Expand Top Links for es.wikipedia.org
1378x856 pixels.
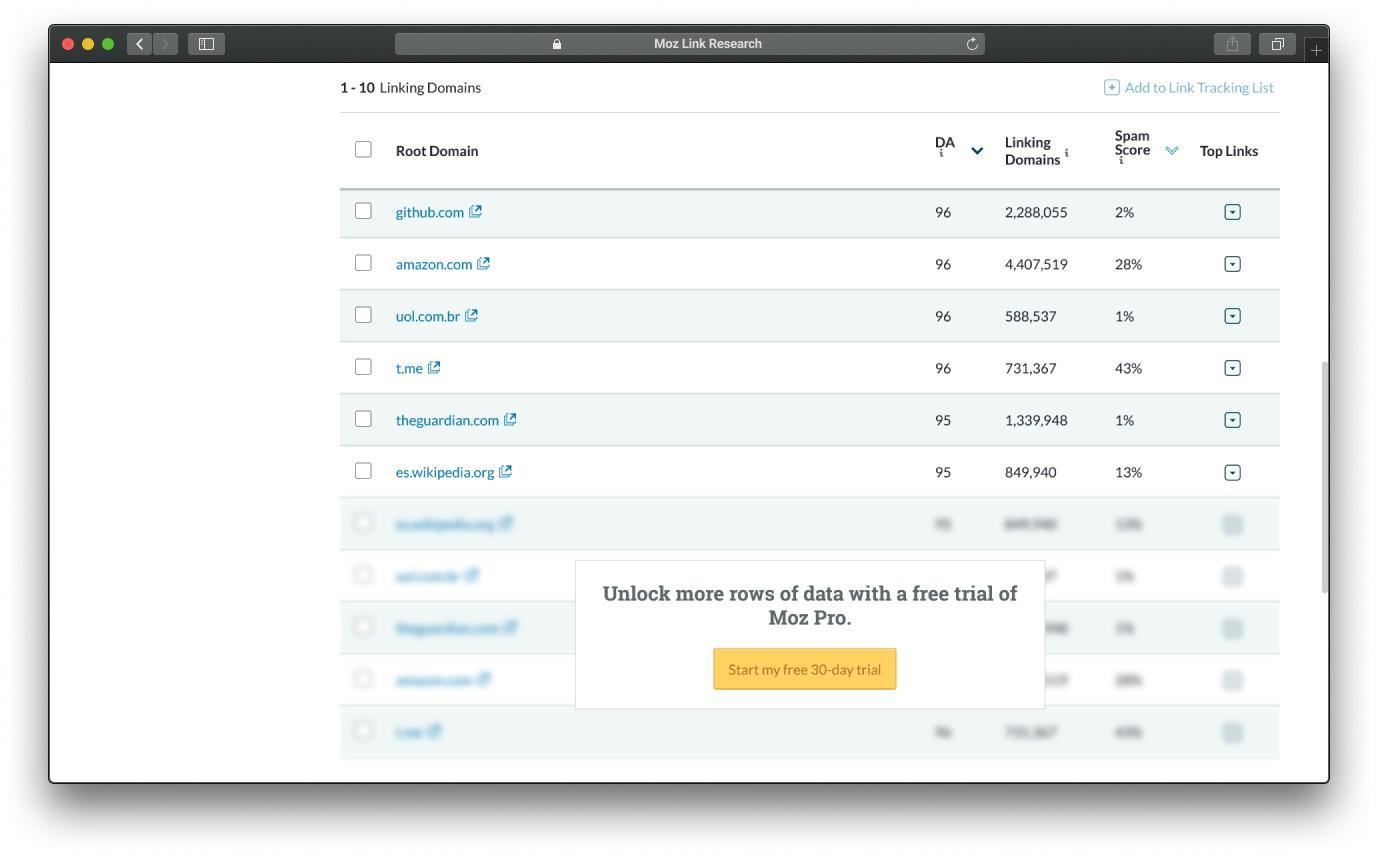1232,472
